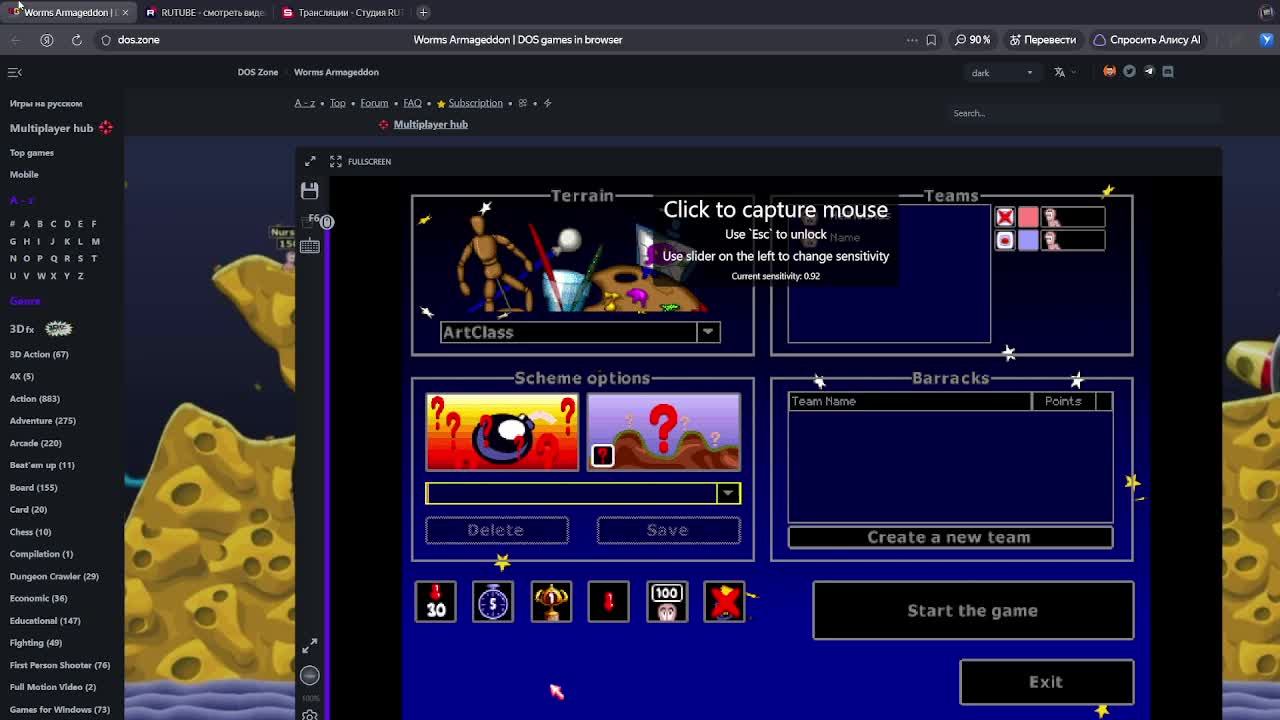The image size is (1280, 720).
Task: Click the empty scheme name field
Action: coord(571,493)
